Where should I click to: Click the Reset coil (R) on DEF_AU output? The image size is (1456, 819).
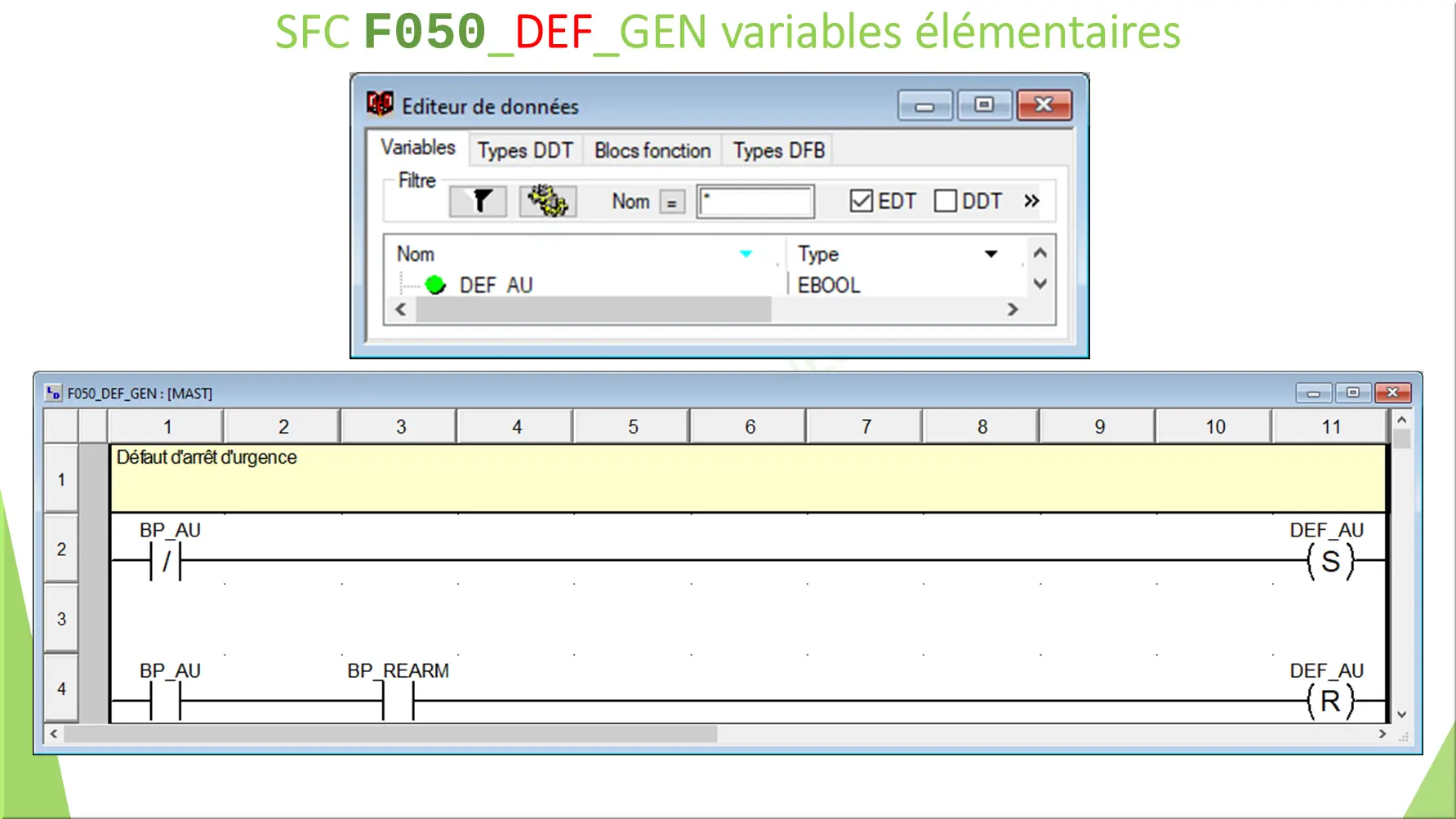1332,700
